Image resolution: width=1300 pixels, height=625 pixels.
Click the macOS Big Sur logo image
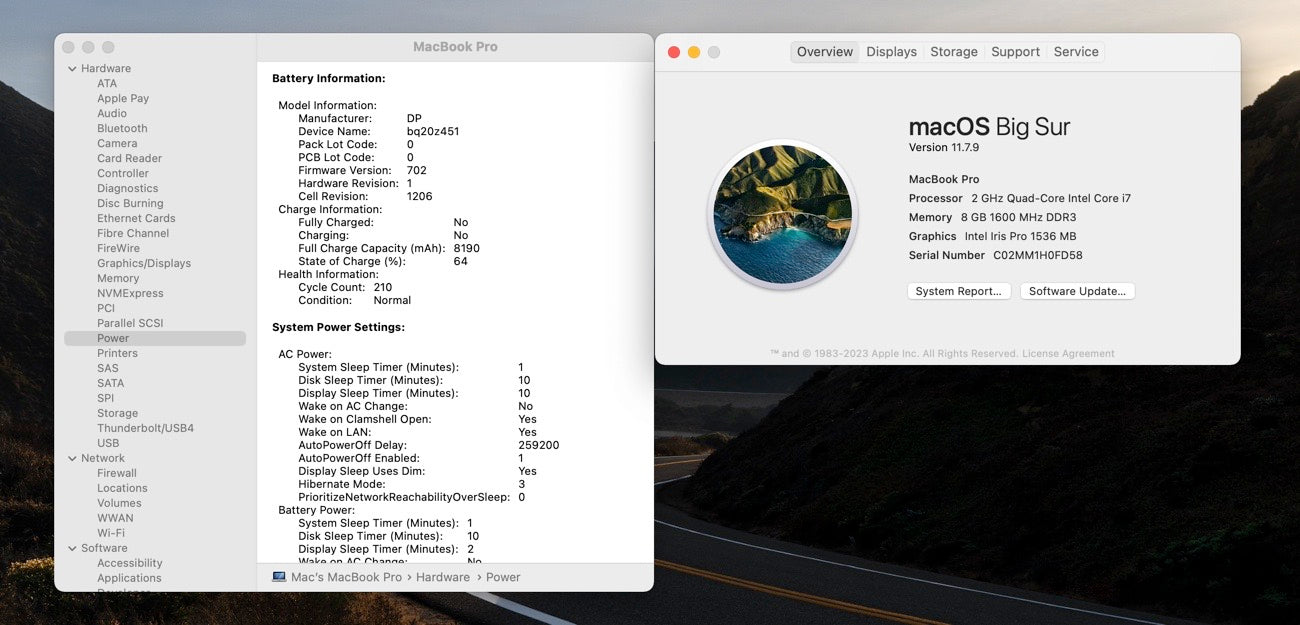coord(783,215)
